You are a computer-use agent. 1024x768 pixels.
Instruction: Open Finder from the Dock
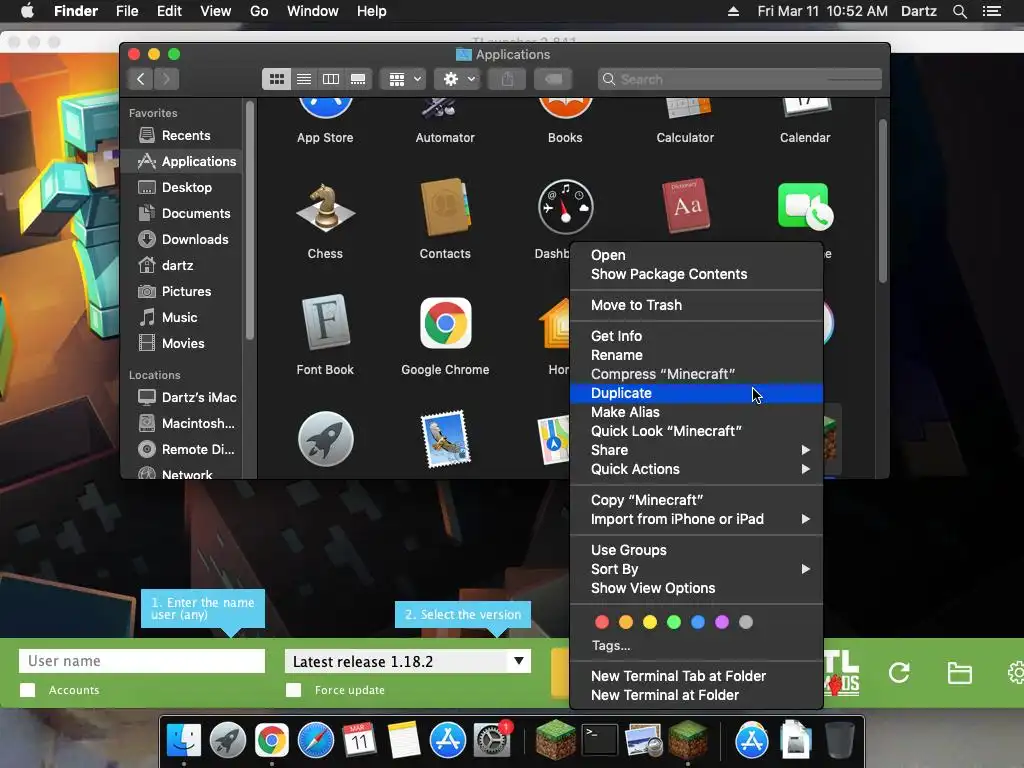pos(184,741)
